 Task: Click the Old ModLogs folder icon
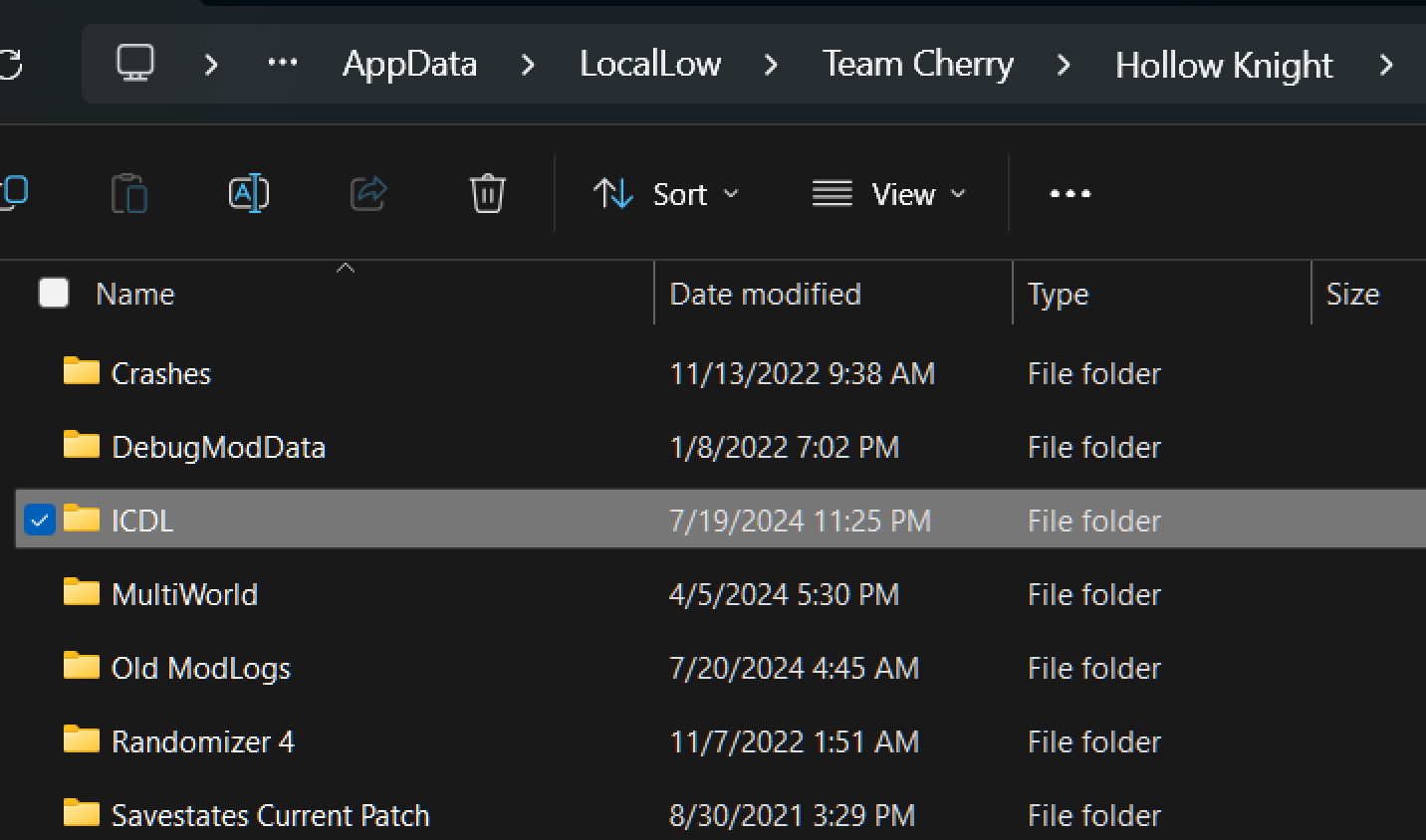pyautogui.click(x=82, y=665)
